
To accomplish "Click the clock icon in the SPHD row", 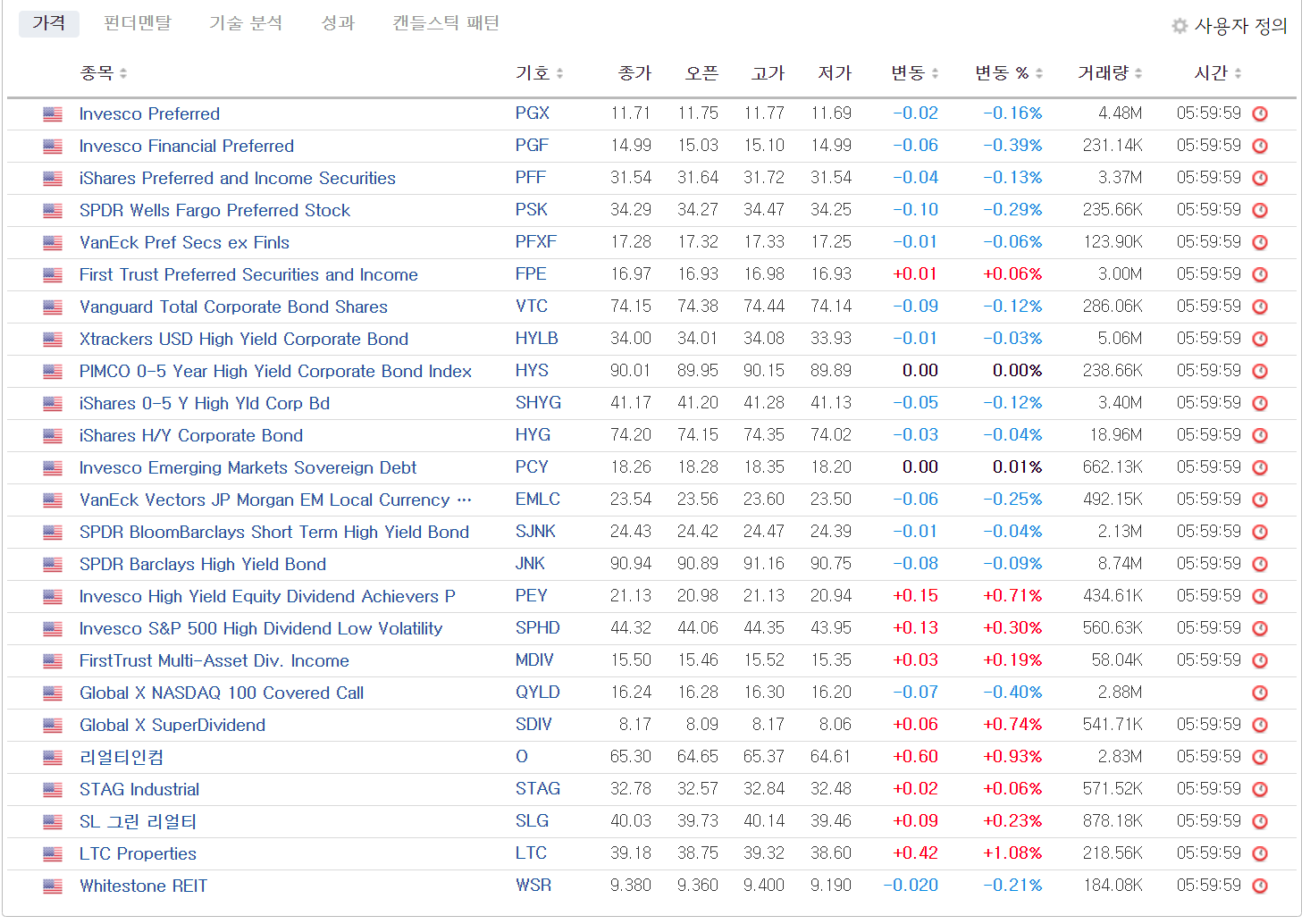I will click(x=1260, y=629).
